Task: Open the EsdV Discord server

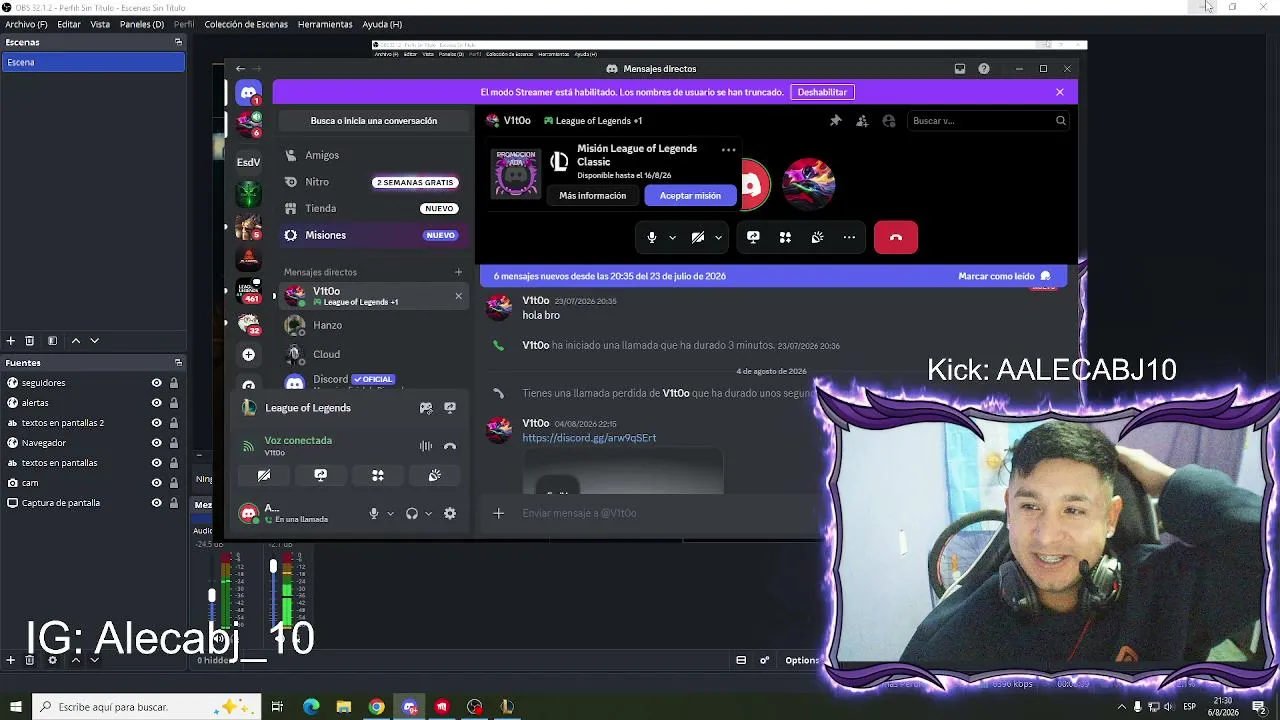Action: (x=249, y=161)
